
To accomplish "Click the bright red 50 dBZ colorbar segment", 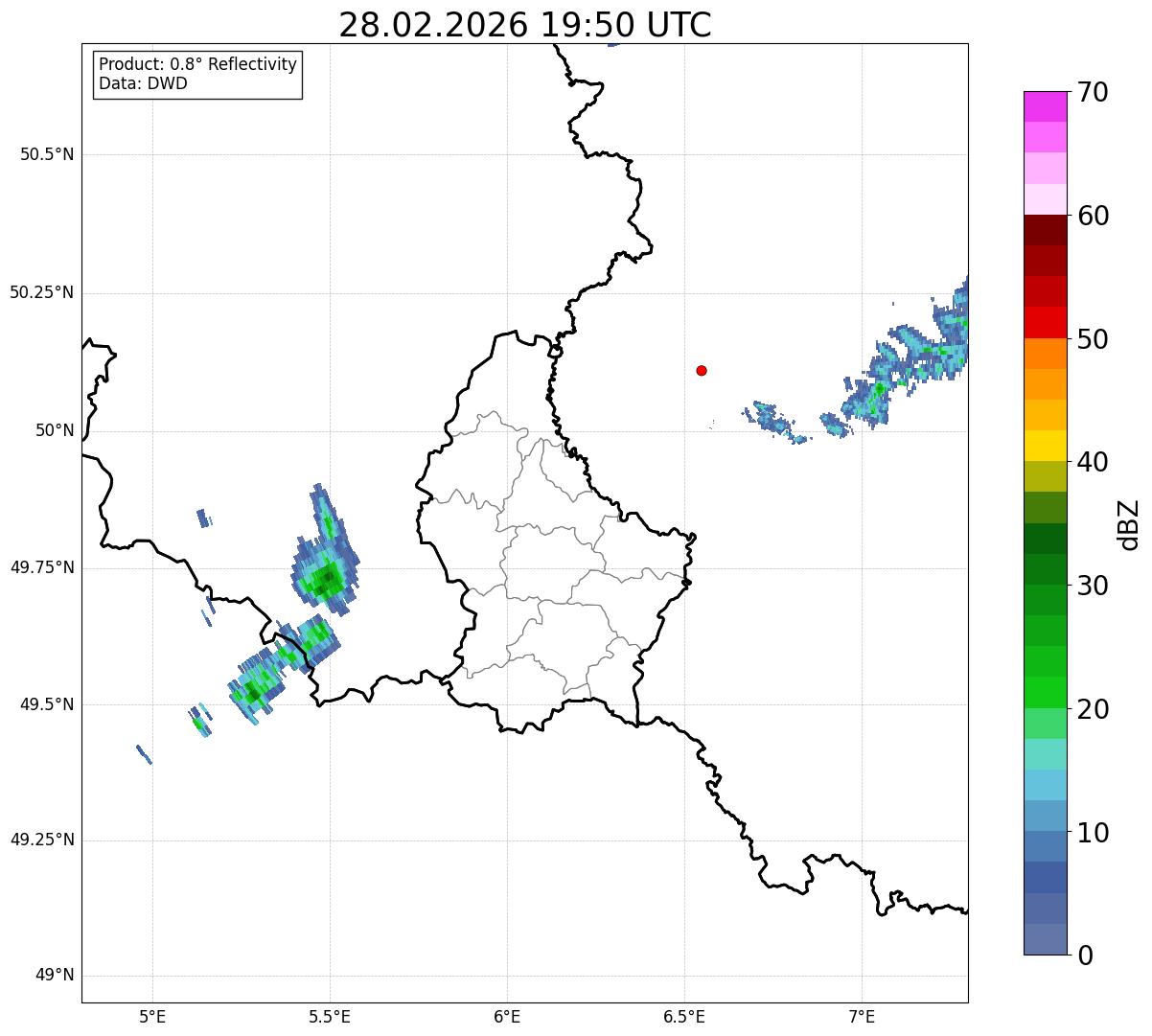I will coord(1045,322).
